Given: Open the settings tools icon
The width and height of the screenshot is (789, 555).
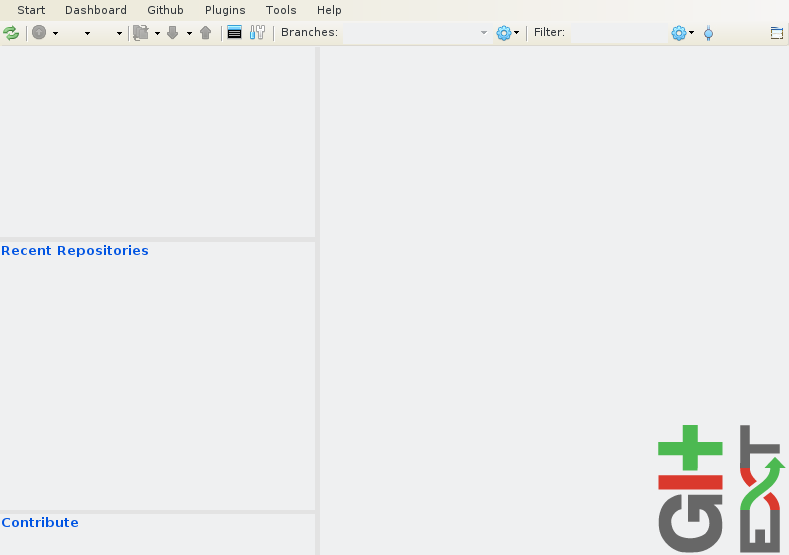Looking at the screenshot, I should tap(257, 33).
